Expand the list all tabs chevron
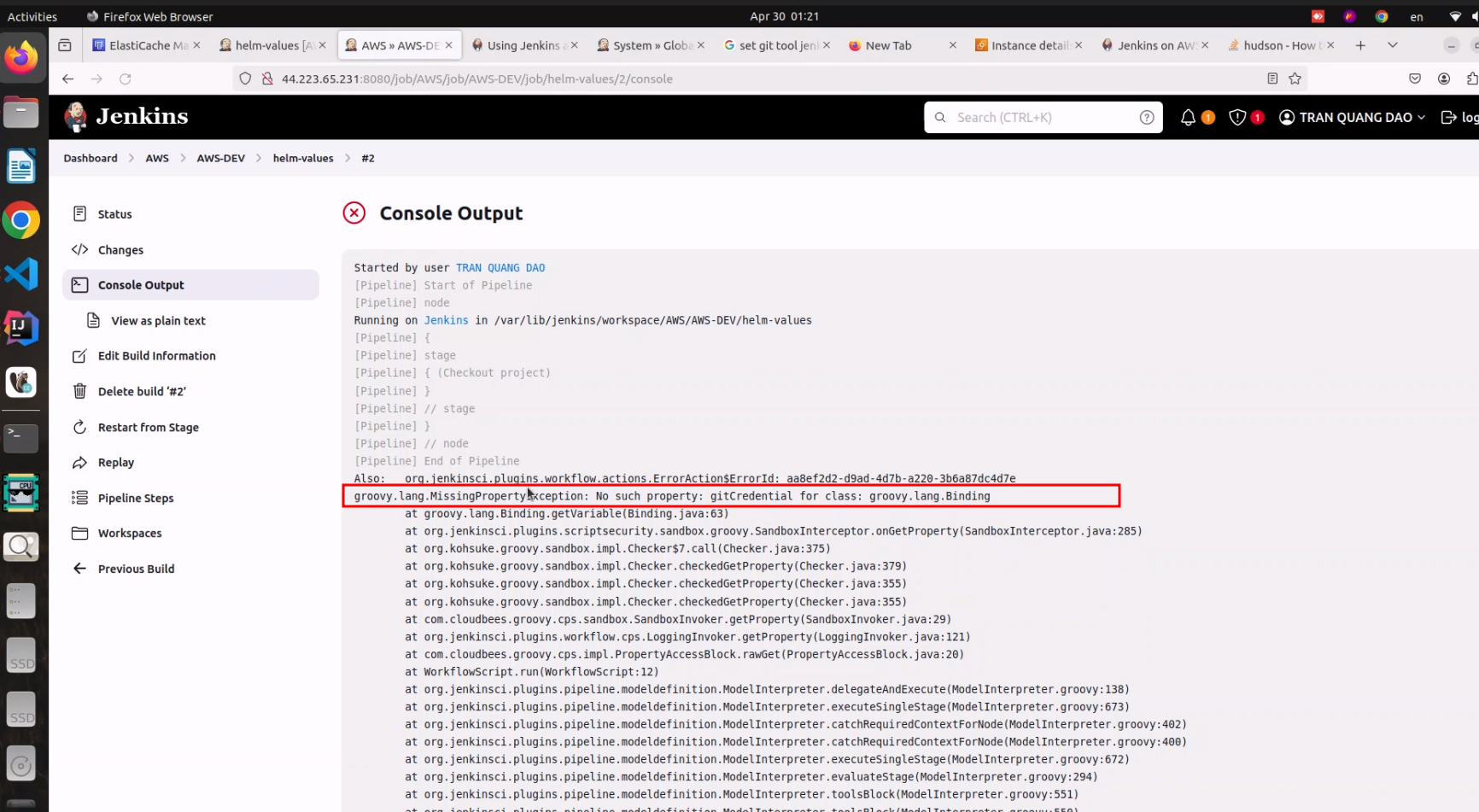1479x812 pixels. pos(1393,45)
